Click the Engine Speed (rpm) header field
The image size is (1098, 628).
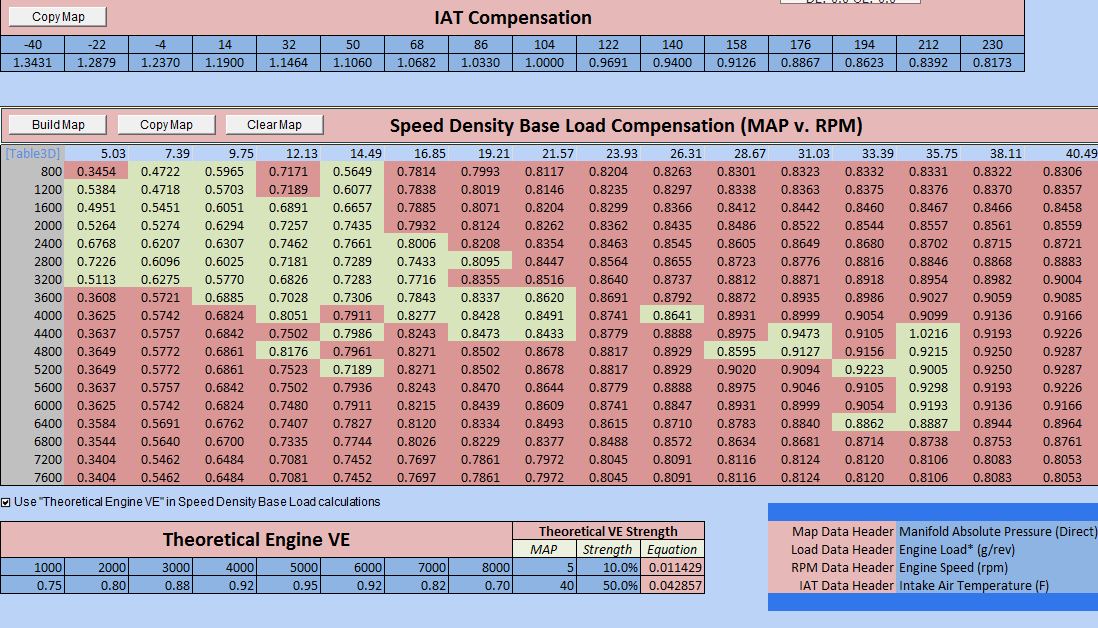[x=996, y=567]
